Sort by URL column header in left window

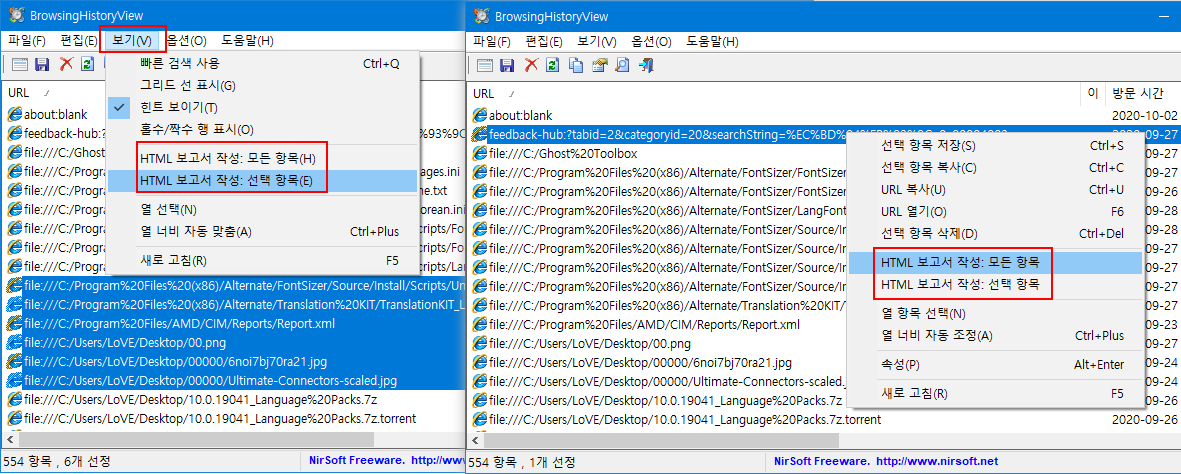click(21, 93)
